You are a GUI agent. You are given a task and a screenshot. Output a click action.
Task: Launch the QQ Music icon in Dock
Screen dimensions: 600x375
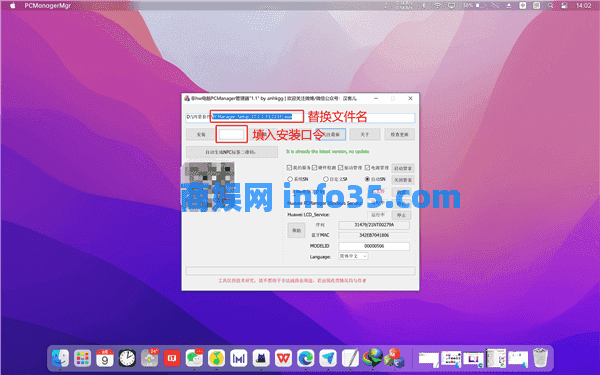pyautogui.click(x=217, y=359)
